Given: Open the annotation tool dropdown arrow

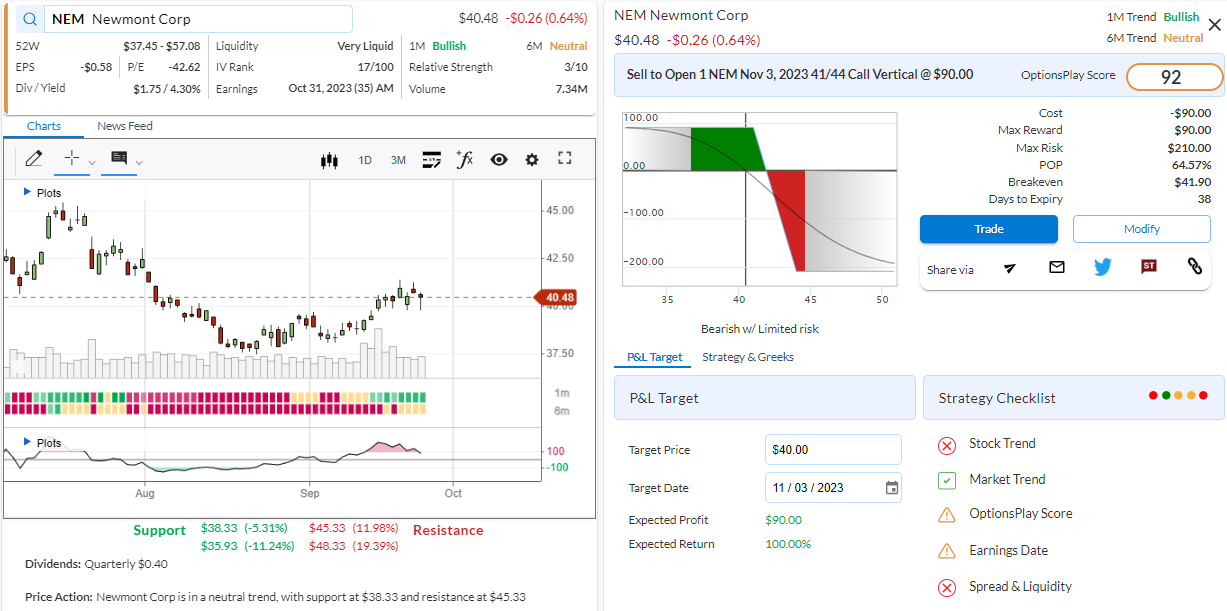Looking at the screenshot, I should (140, 162).
